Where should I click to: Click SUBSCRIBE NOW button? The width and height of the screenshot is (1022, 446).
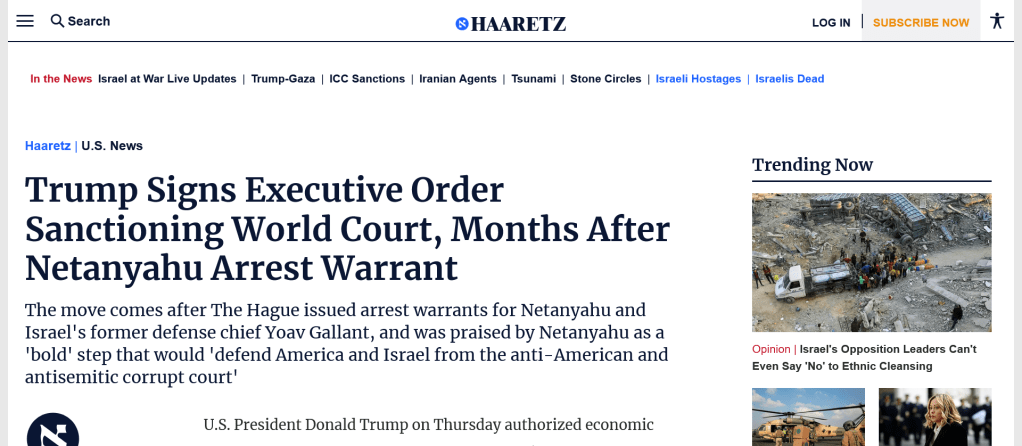pyautogui.click(x=921, y=23)
